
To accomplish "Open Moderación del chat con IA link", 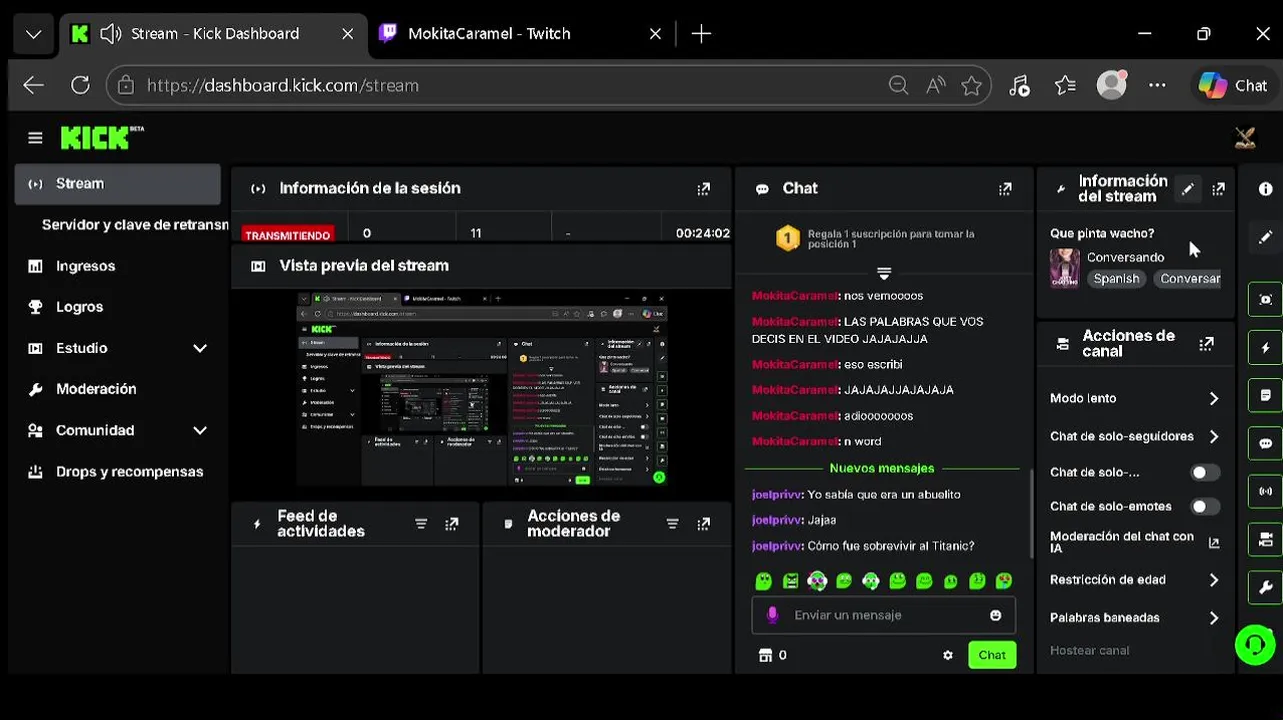I will tap(1134, 542).
